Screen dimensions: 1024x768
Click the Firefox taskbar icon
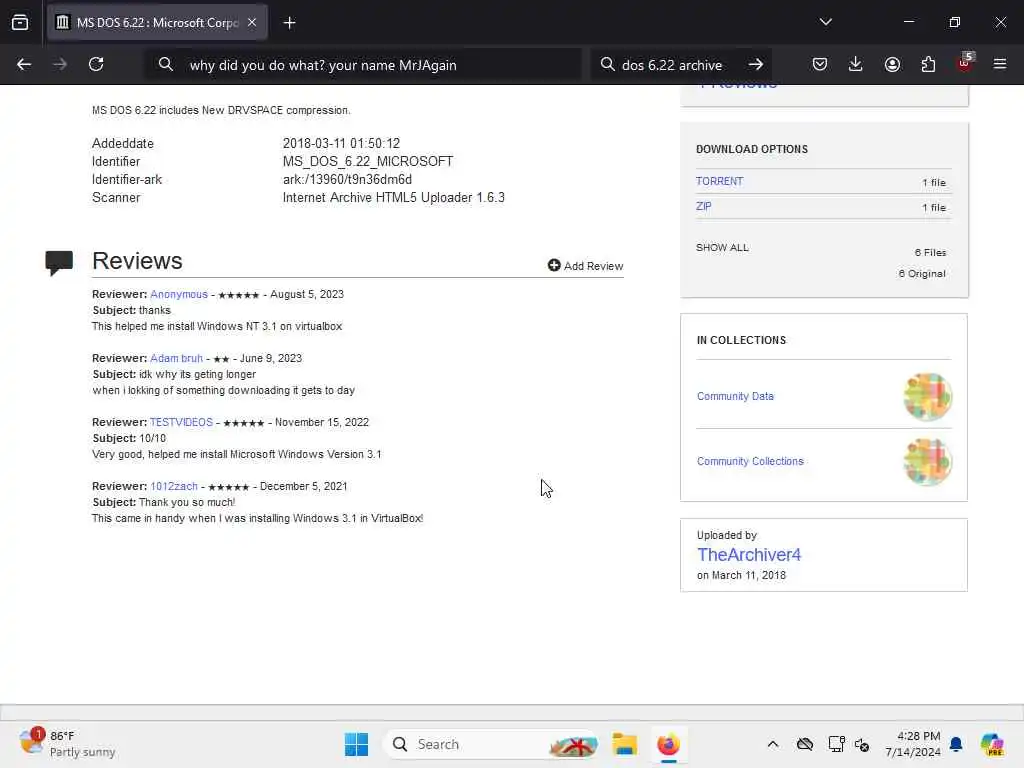[669, 744]
